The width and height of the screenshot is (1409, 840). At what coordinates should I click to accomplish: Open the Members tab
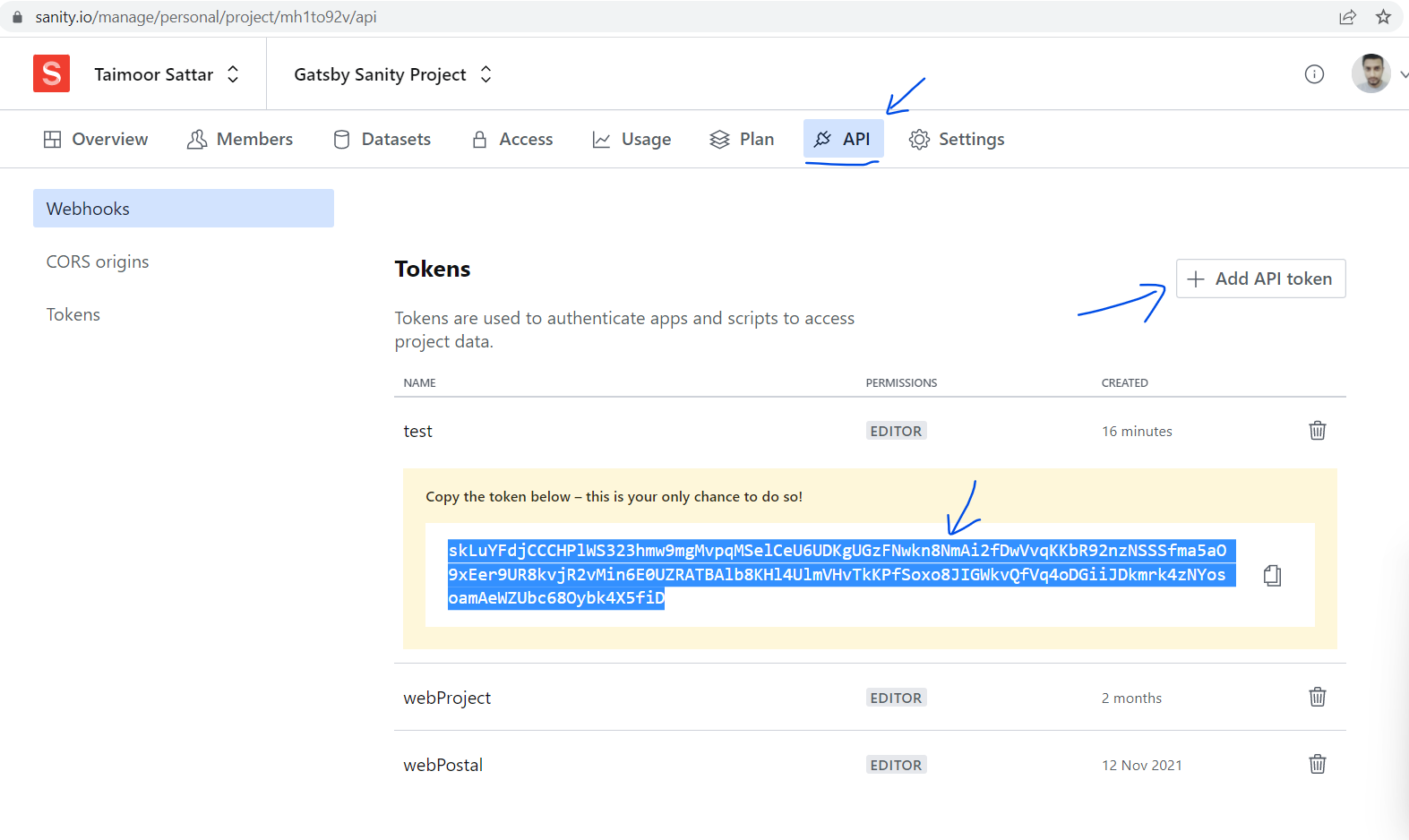240,139
